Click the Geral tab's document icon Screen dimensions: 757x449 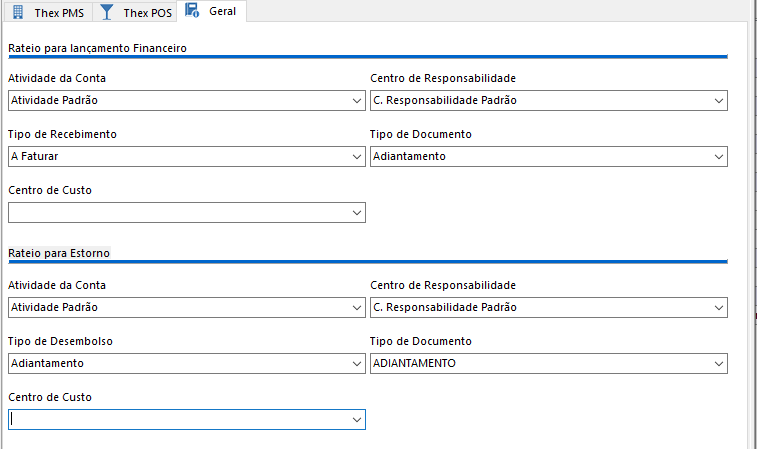point(193,12)
